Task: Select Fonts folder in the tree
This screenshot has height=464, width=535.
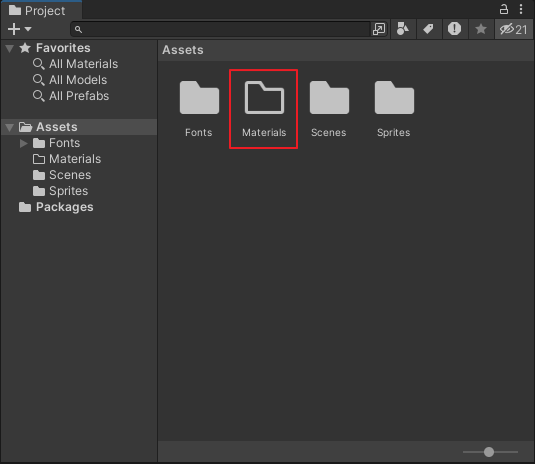Action: (64, 143)
